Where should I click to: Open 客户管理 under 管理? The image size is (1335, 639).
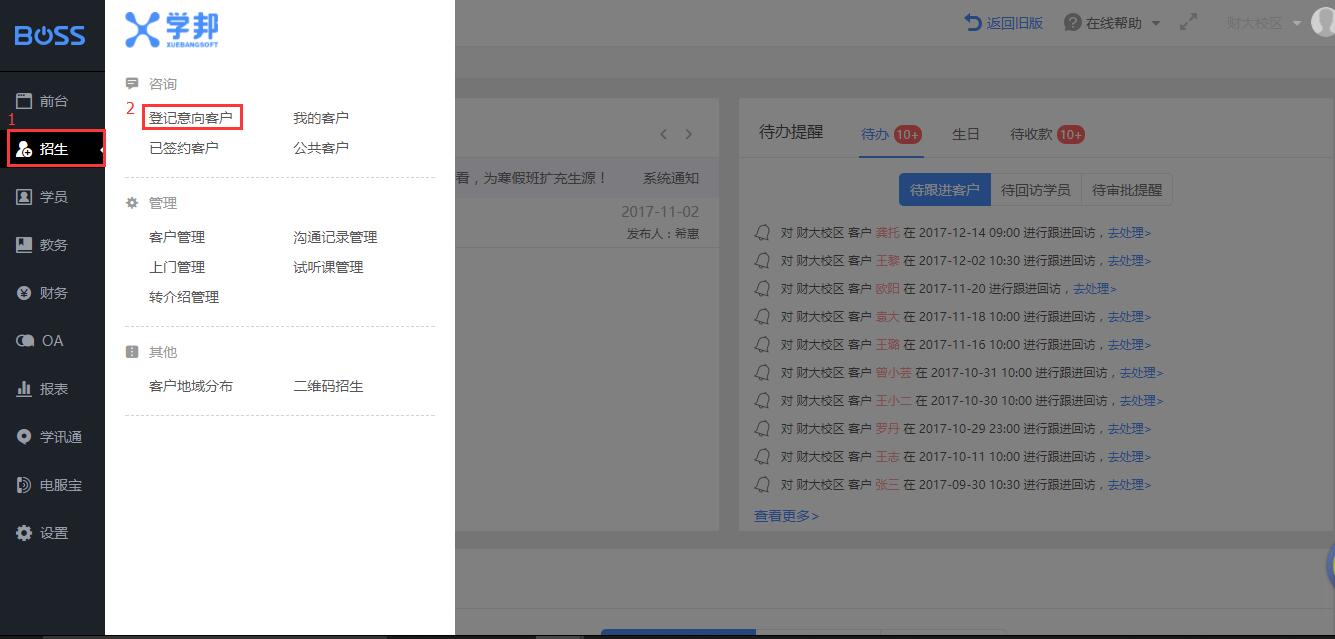point(177,237)
